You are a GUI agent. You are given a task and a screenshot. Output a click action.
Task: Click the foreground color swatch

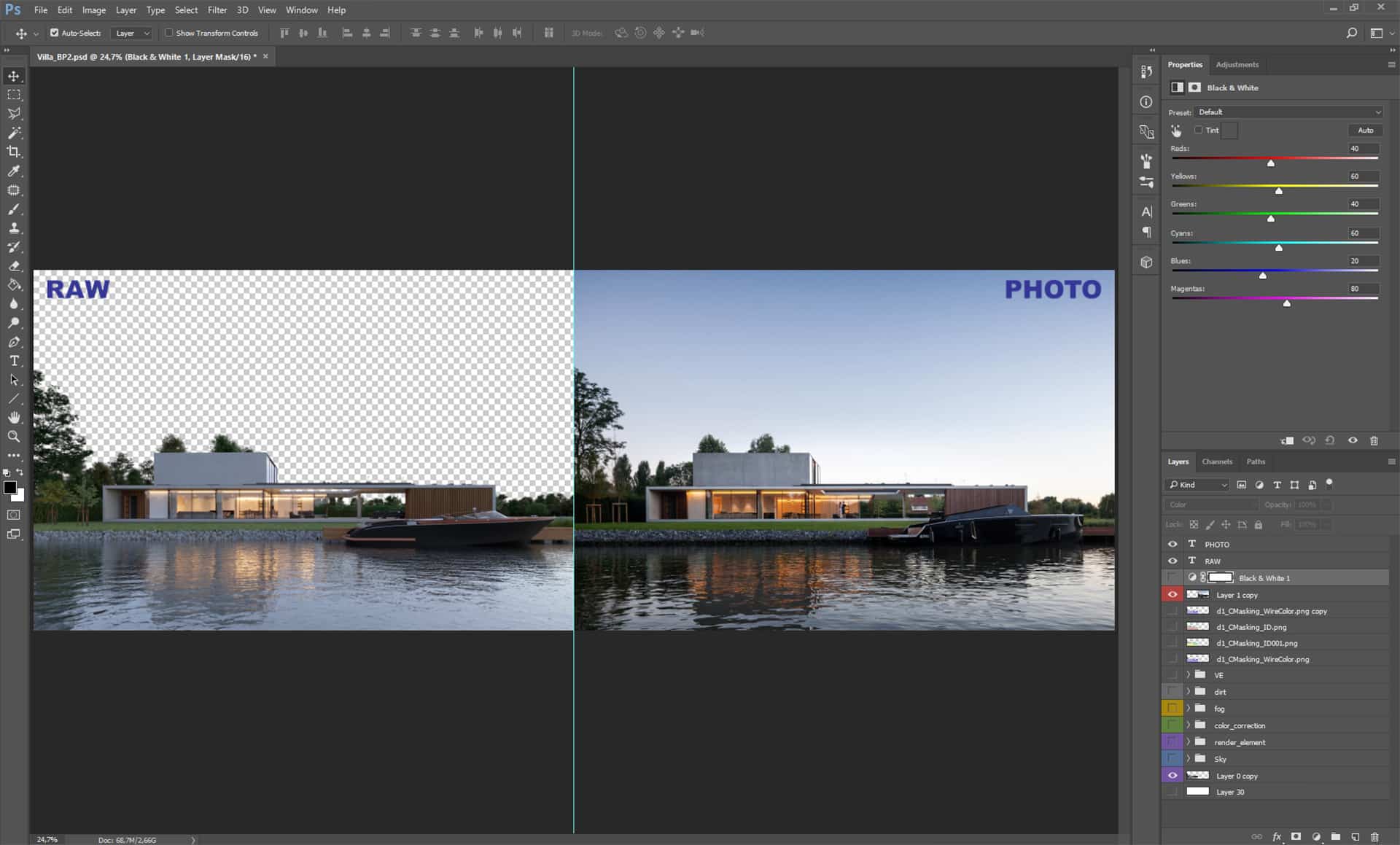[9, 488]
